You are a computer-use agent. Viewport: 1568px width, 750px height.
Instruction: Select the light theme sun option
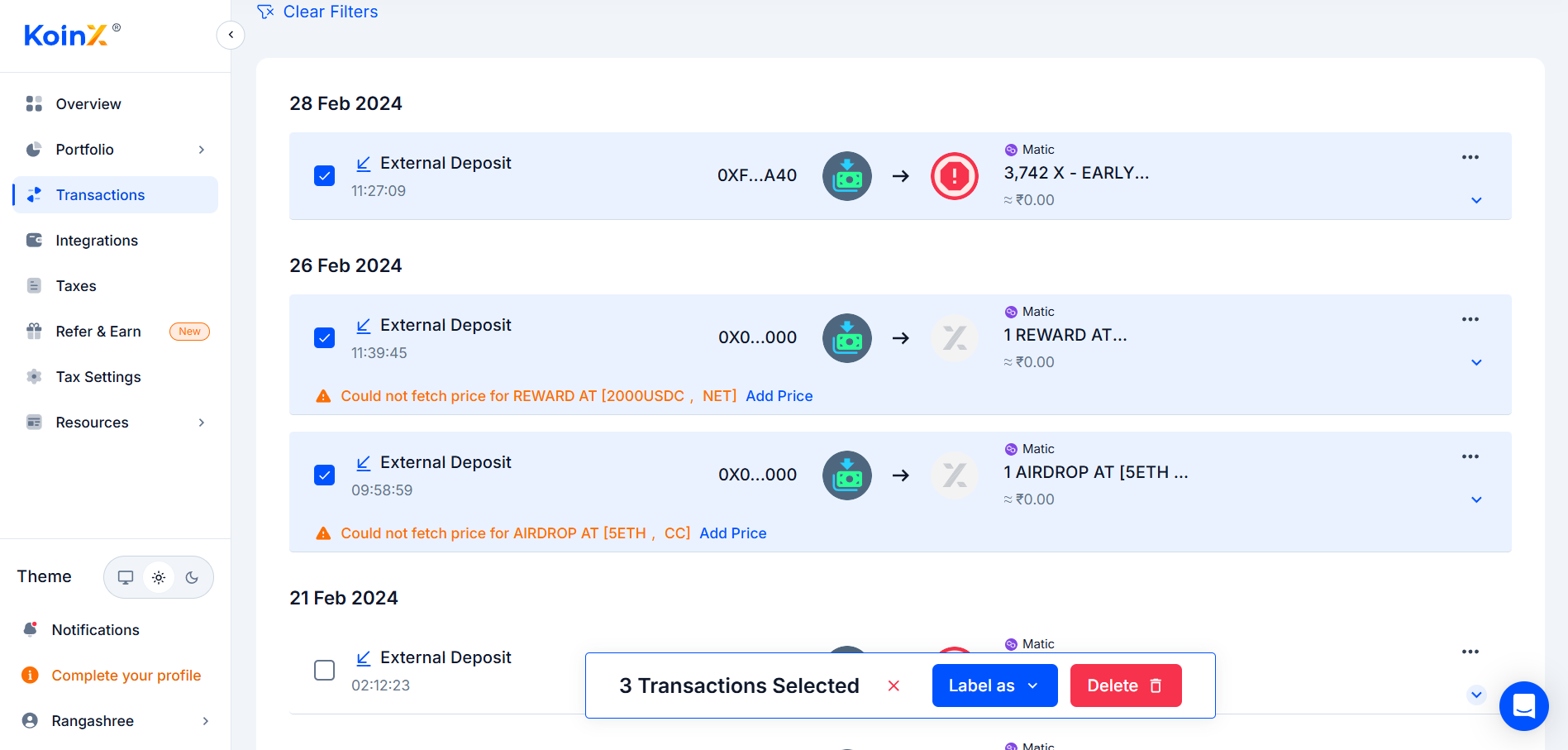159,577
